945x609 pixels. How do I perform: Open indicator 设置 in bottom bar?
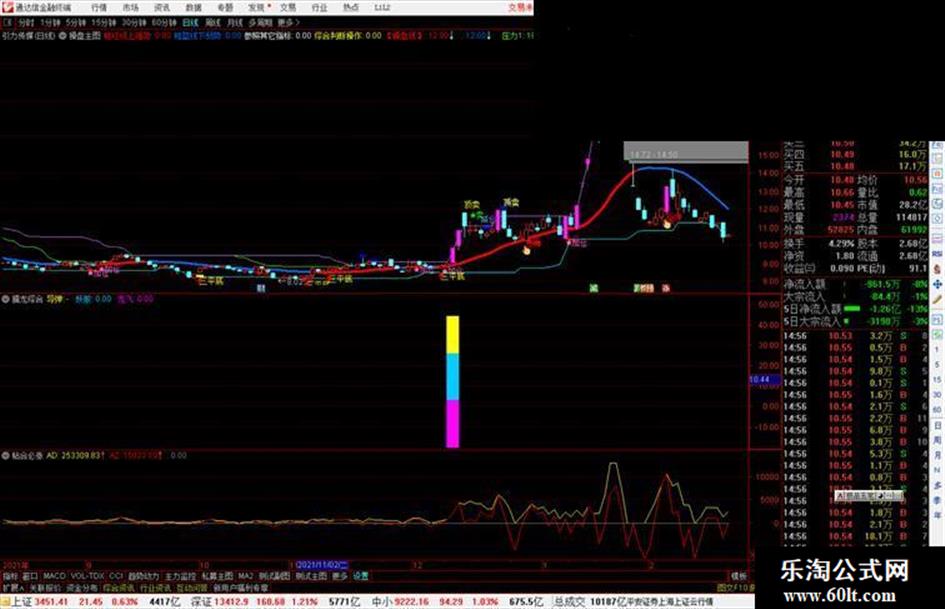360,576
